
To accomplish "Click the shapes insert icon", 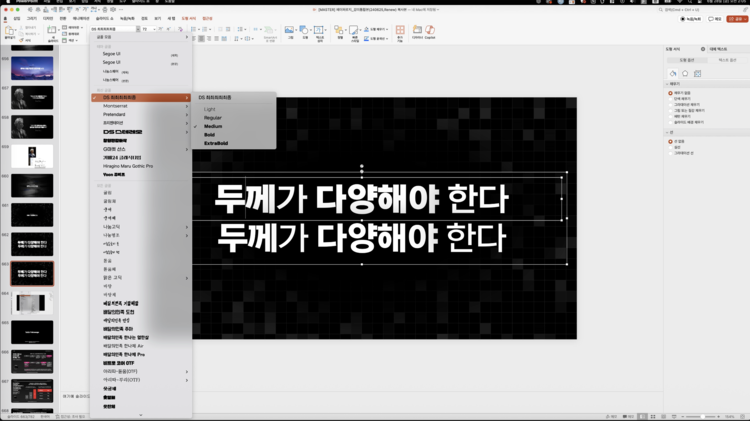I will point(303,32).
